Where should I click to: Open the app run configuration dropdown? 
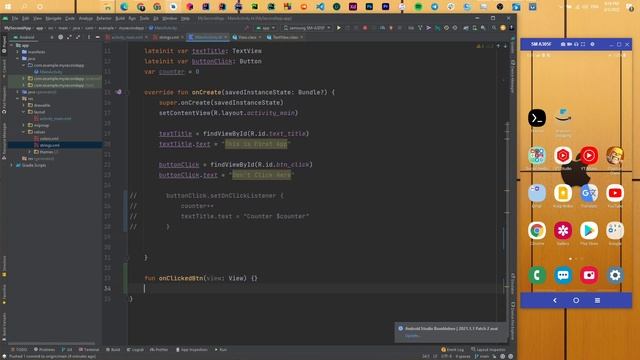266,28
